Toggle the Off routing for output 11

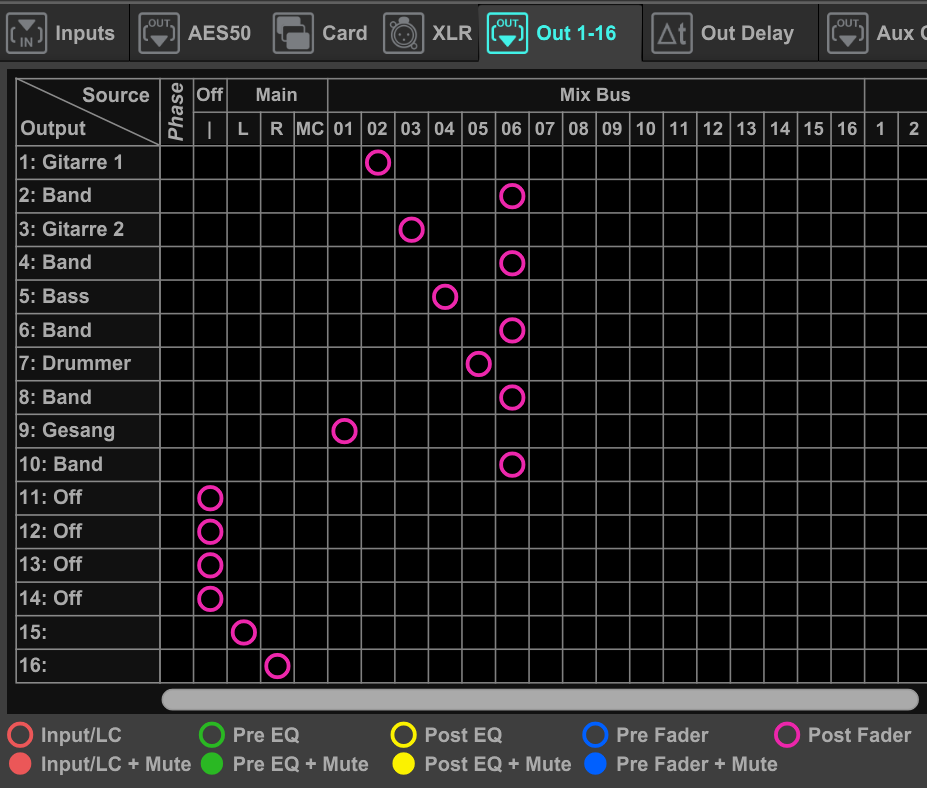210,498
